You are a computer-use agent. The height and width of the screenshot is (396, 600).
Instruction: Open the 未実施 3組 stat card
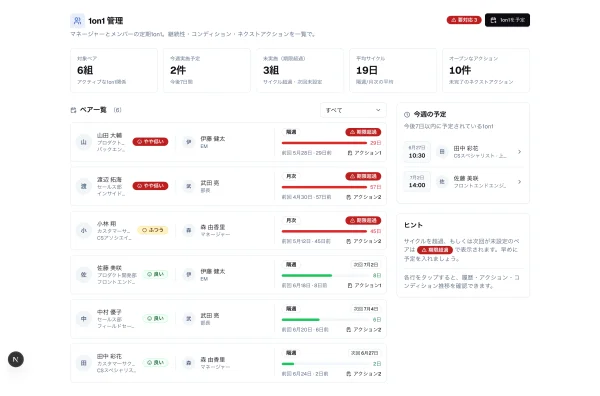[x=300, y=70]
